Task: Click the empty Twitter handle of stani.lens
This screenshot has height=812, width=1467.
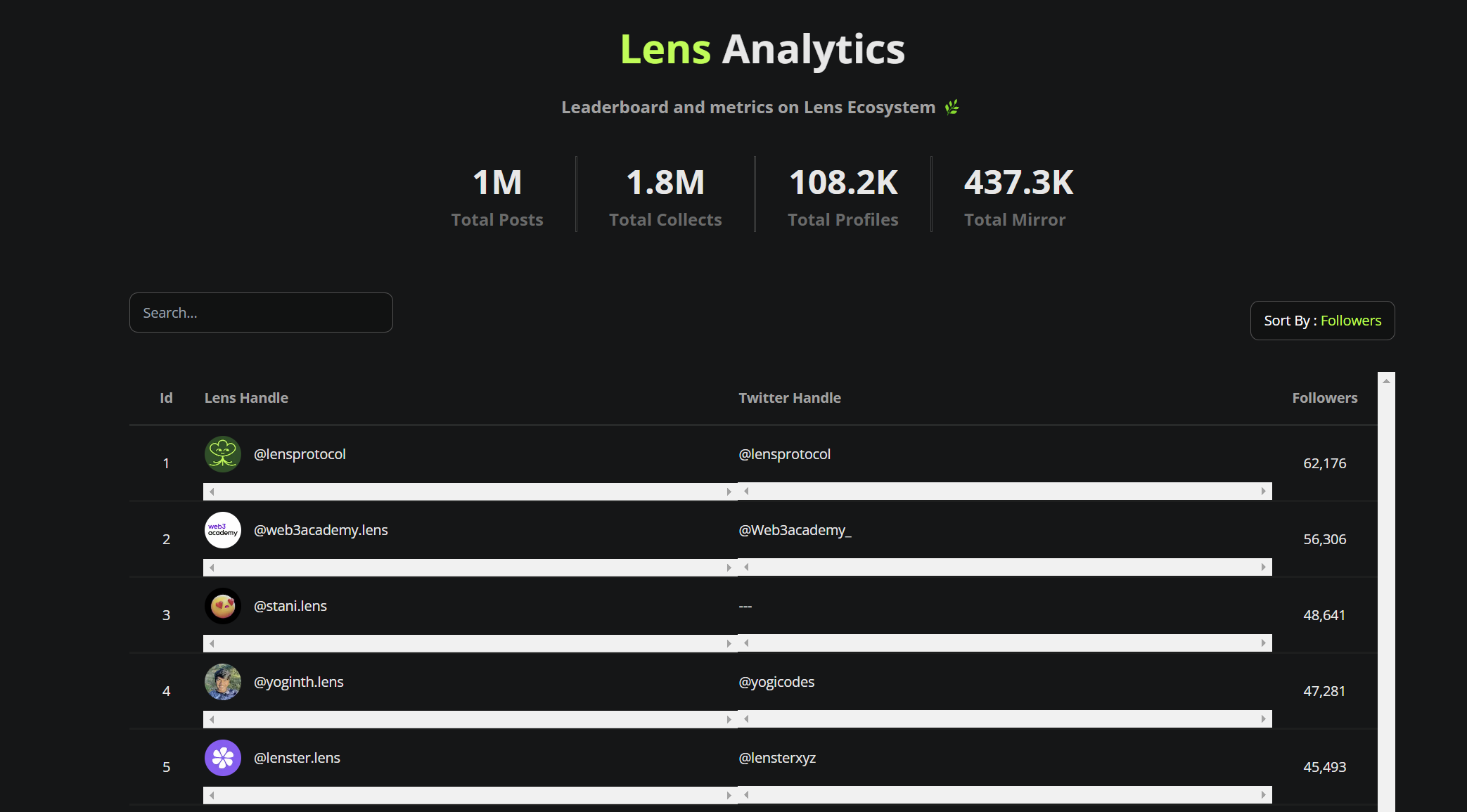Action: tap(745, 606)
